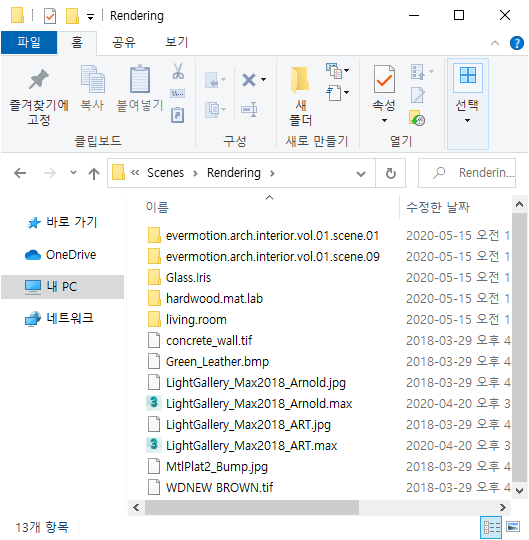Select folder evermotion.arch.interior.vol.01.scene.01
Viewport: 529px width, 540px height.
click(x=272, y=236)
